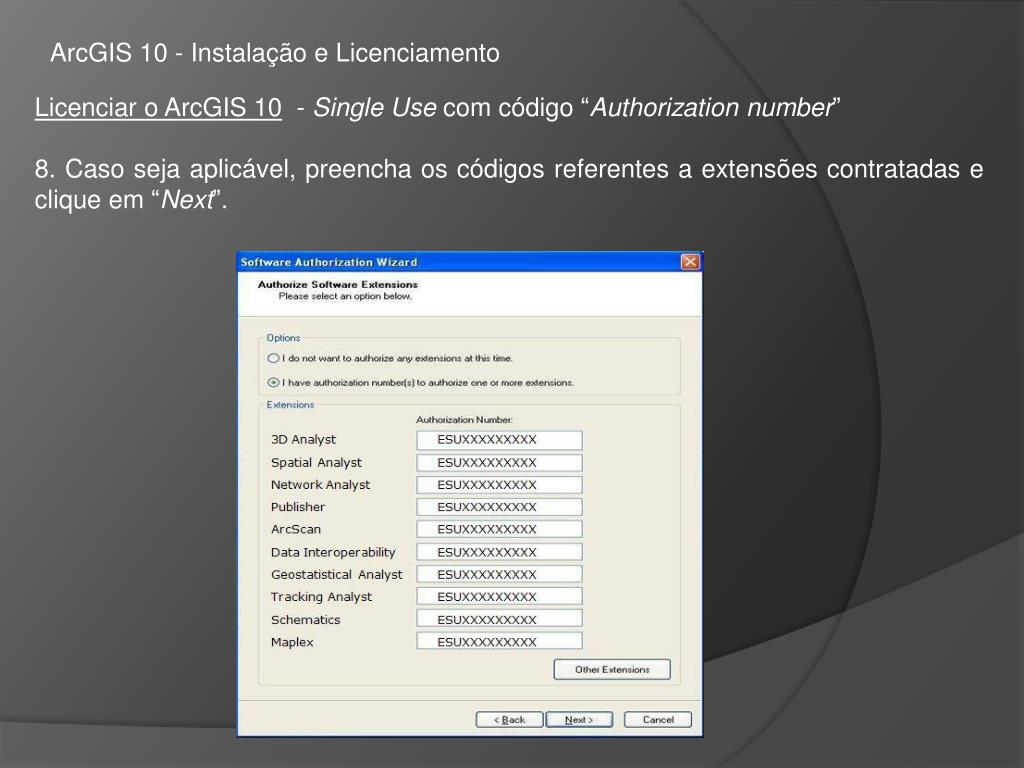The width and height of the screenshot is (1024, 768).
Task: Click the 'Software Authorization Wizard' title bar text
Action: (328, 263)
